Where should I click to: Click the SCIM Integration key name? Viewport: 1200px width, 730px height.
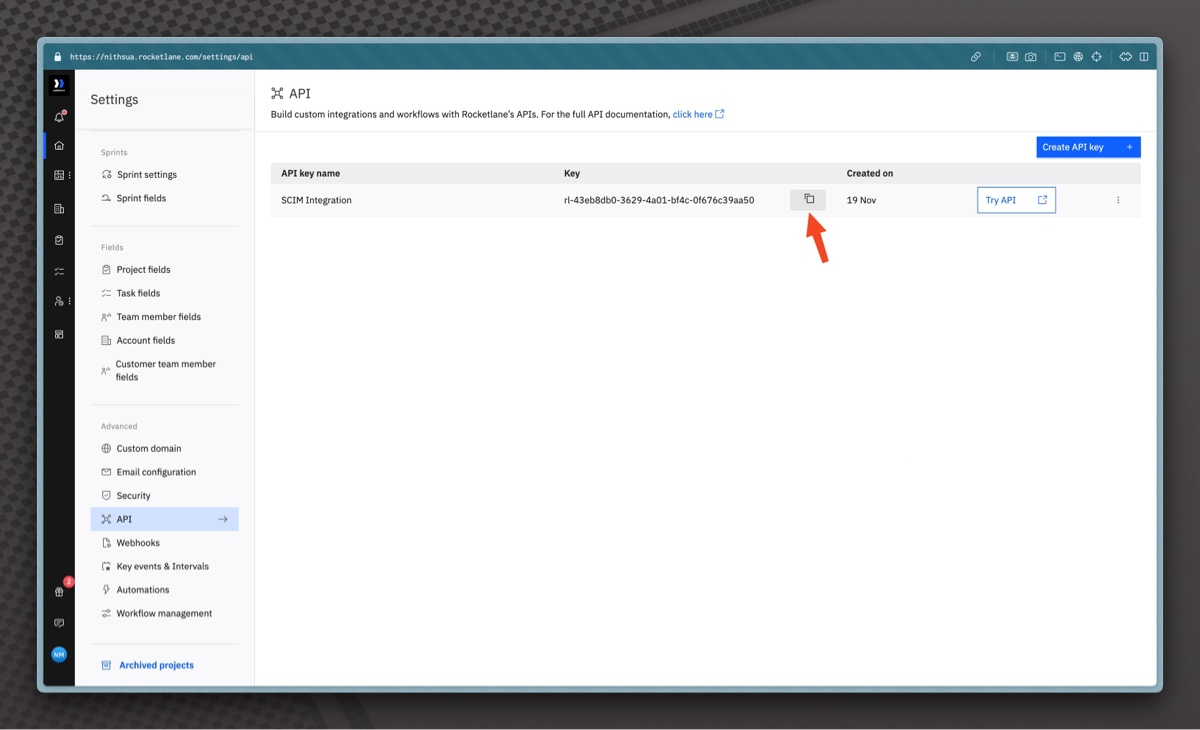coord(316,200)
